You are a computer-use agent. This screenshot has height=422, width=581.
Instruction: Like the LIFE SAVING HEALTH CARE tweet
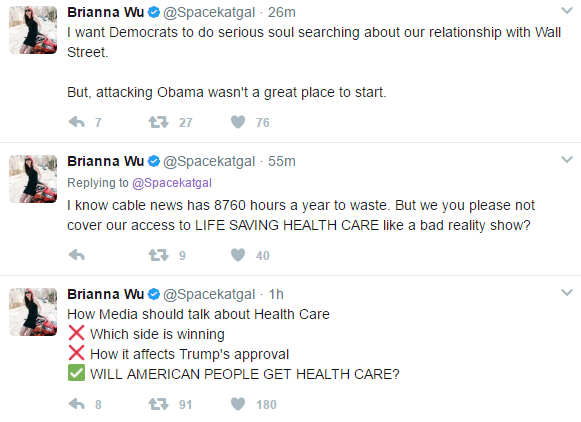(238, 255)
